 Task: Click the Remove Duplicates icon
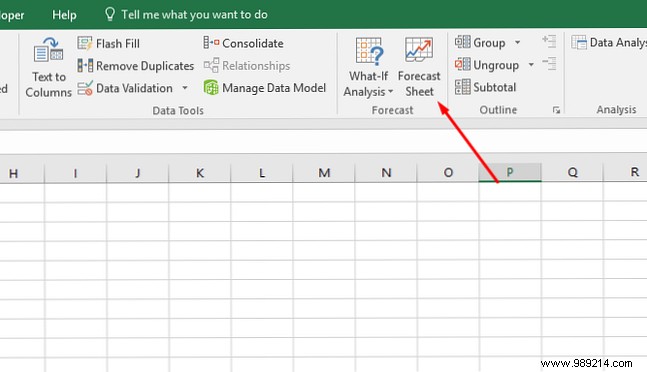(85, 66)
